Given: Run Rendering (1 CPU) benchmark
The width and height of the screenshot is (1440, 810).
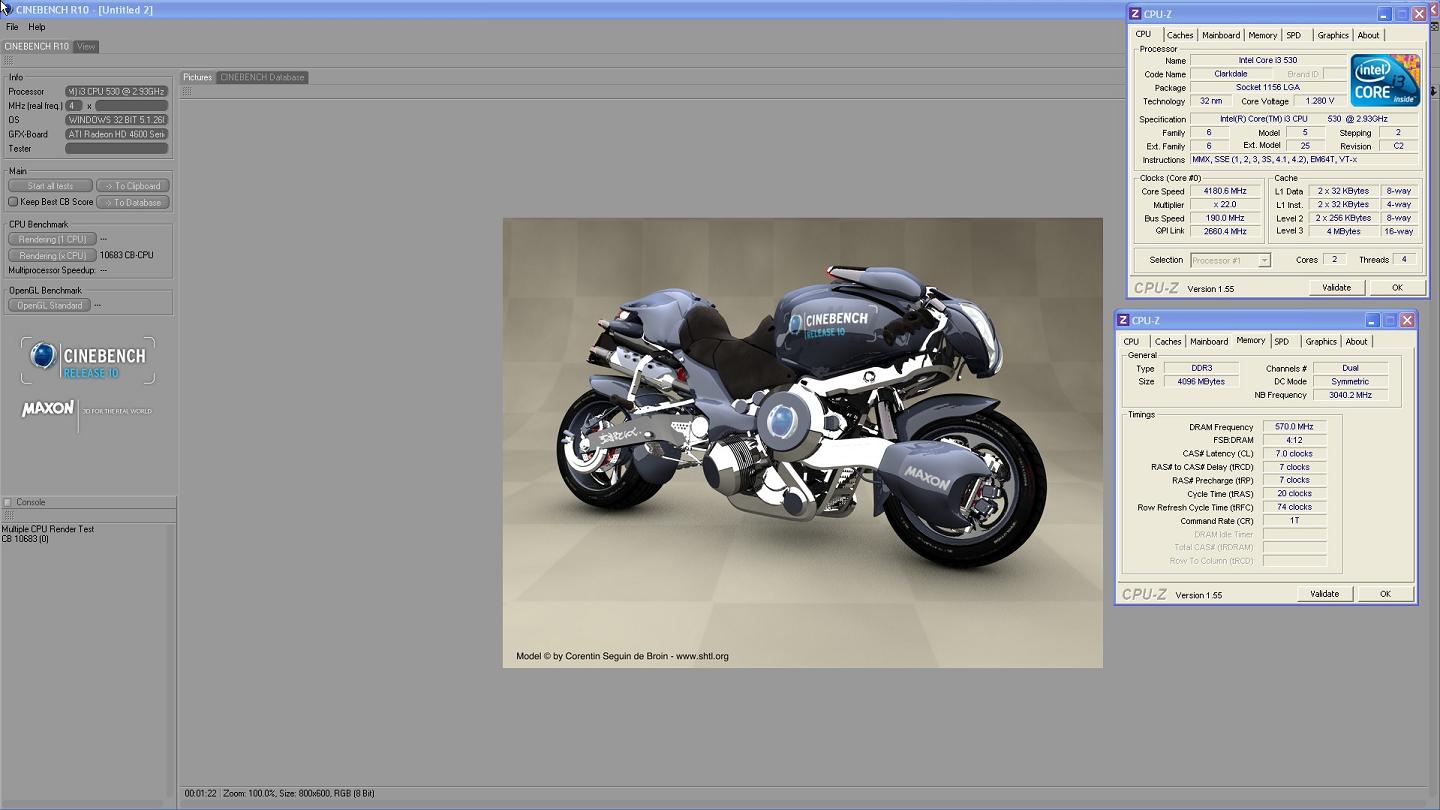Looking at the screenshot, I should click(x=52, y=239).
